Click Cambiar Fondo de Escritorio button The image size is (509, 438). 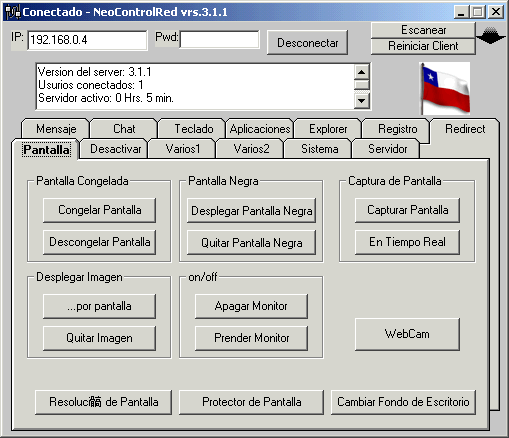click(x=403, y=402)
